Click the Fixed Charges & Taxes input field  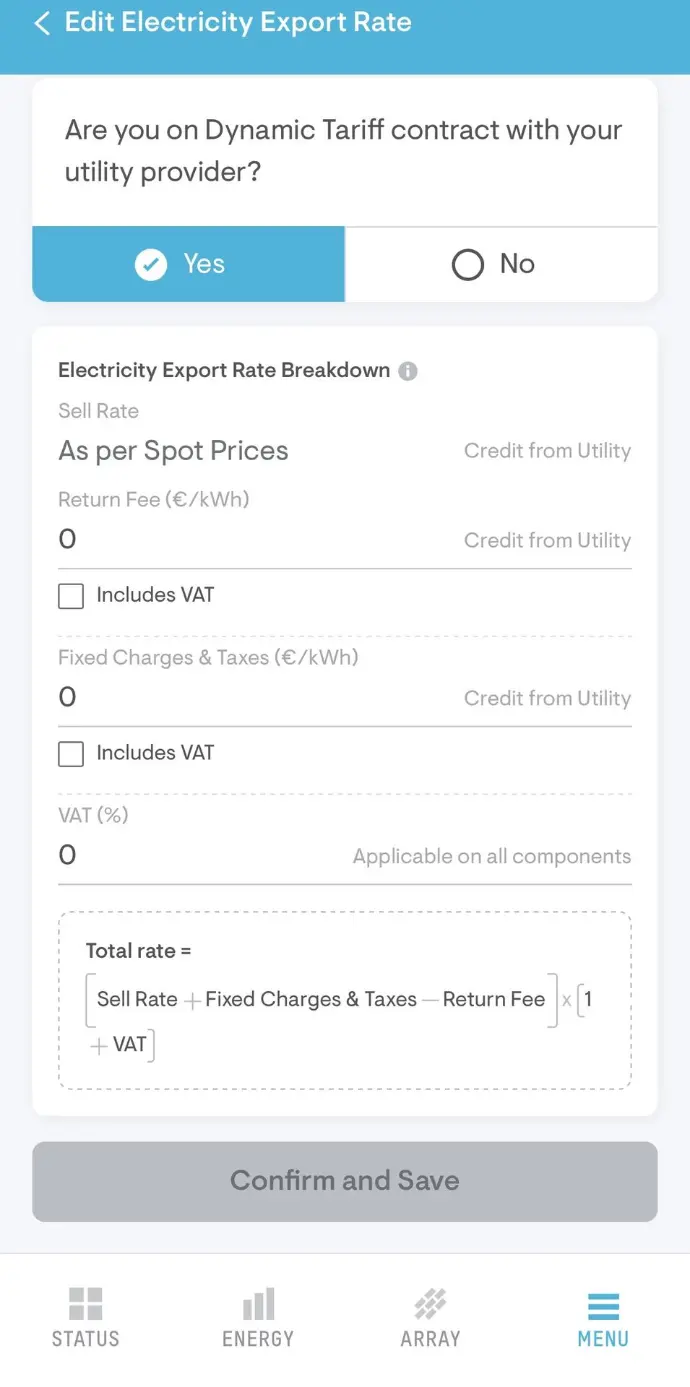pyautogui.click(x=250, y=698)
